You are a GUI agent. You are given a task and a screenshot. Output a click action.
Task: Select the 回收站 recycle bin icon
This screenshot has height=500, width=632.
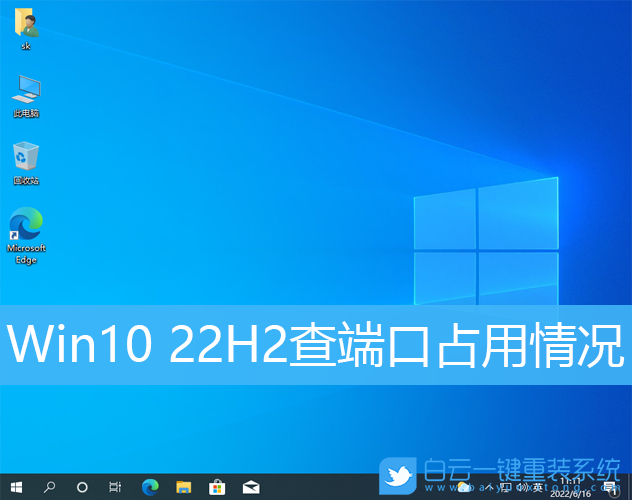tap(26, 163)
